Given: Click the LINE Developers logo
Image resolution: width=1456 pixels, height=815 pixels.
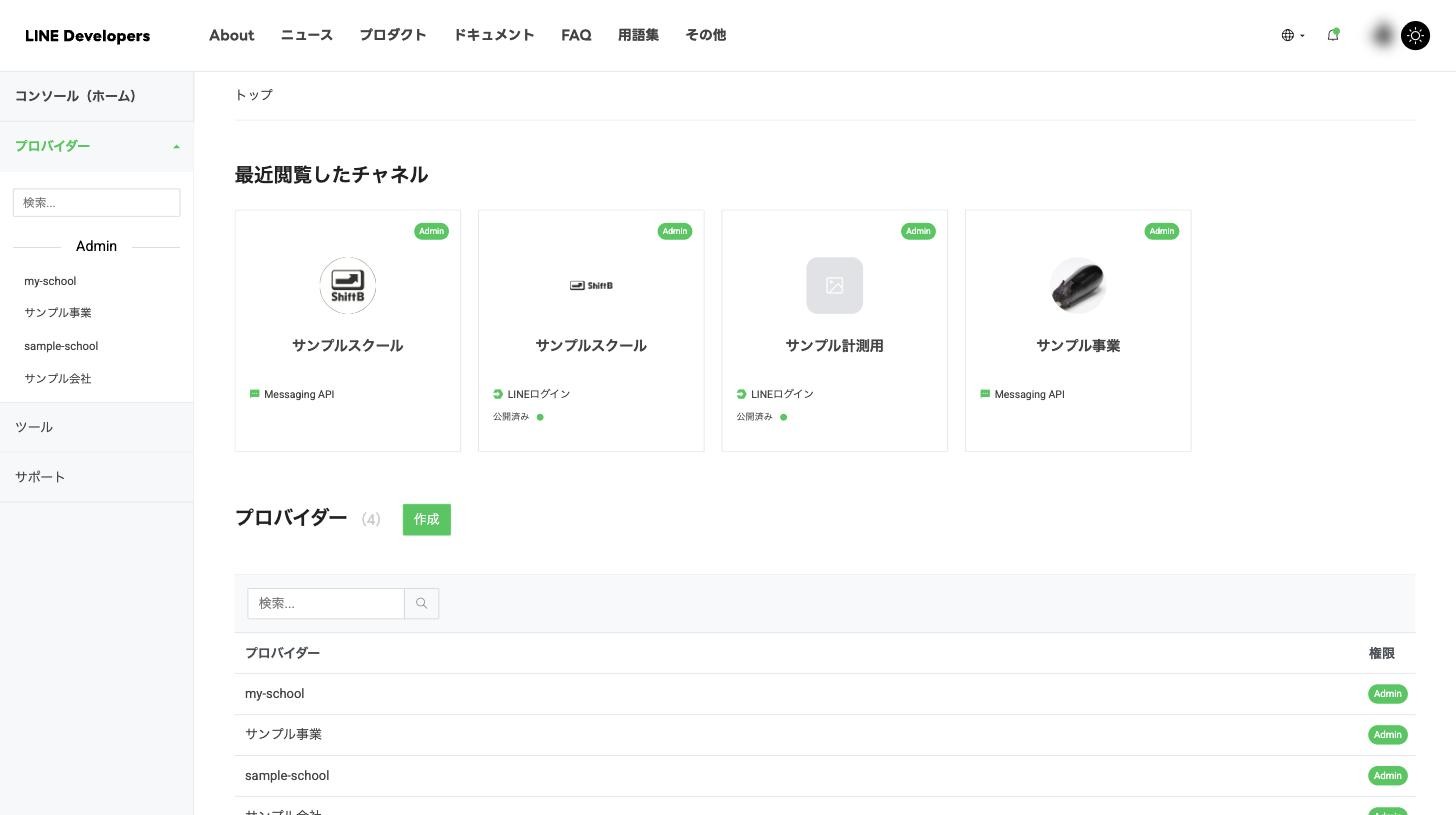Looking at the screenshot, I should point(87,36).
